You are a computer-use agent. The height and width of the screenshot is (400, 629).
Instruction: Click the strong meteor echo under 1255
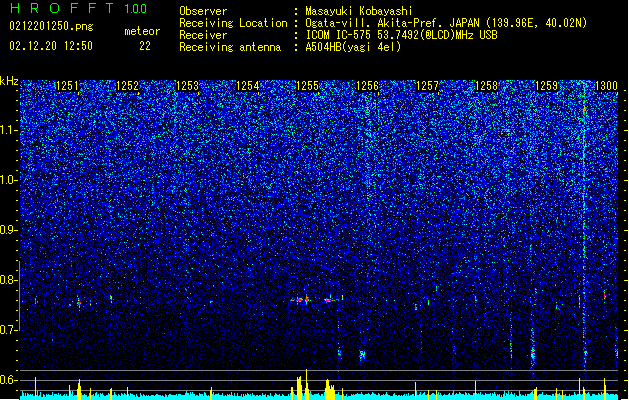pyautogui.click(x=301, y=300)
